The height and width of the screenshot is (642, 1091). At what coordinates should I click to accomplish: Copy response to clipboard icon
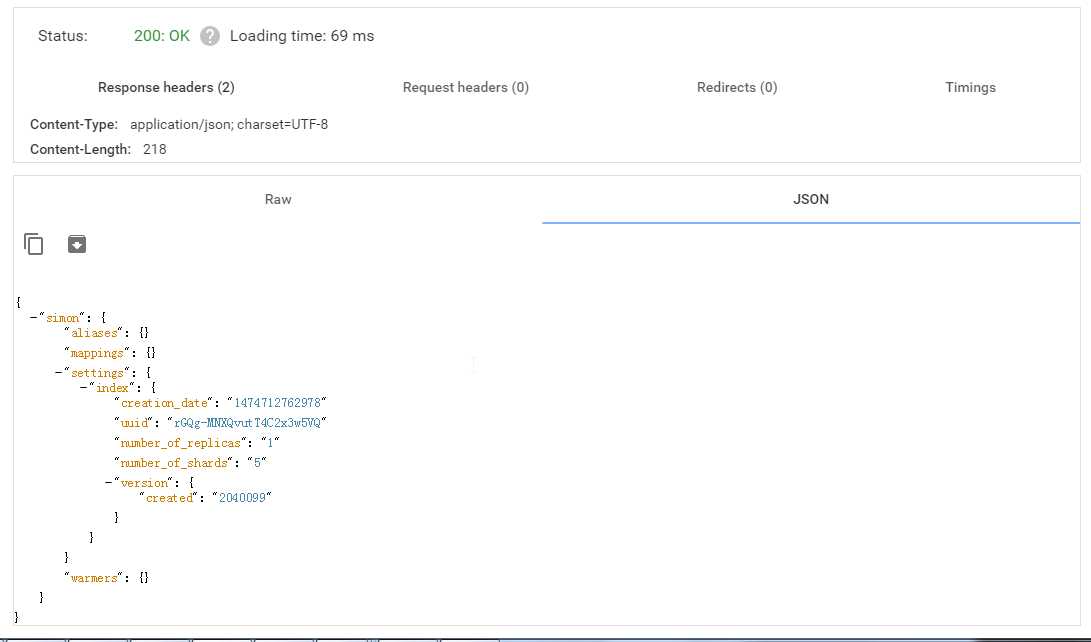[33, 244]
